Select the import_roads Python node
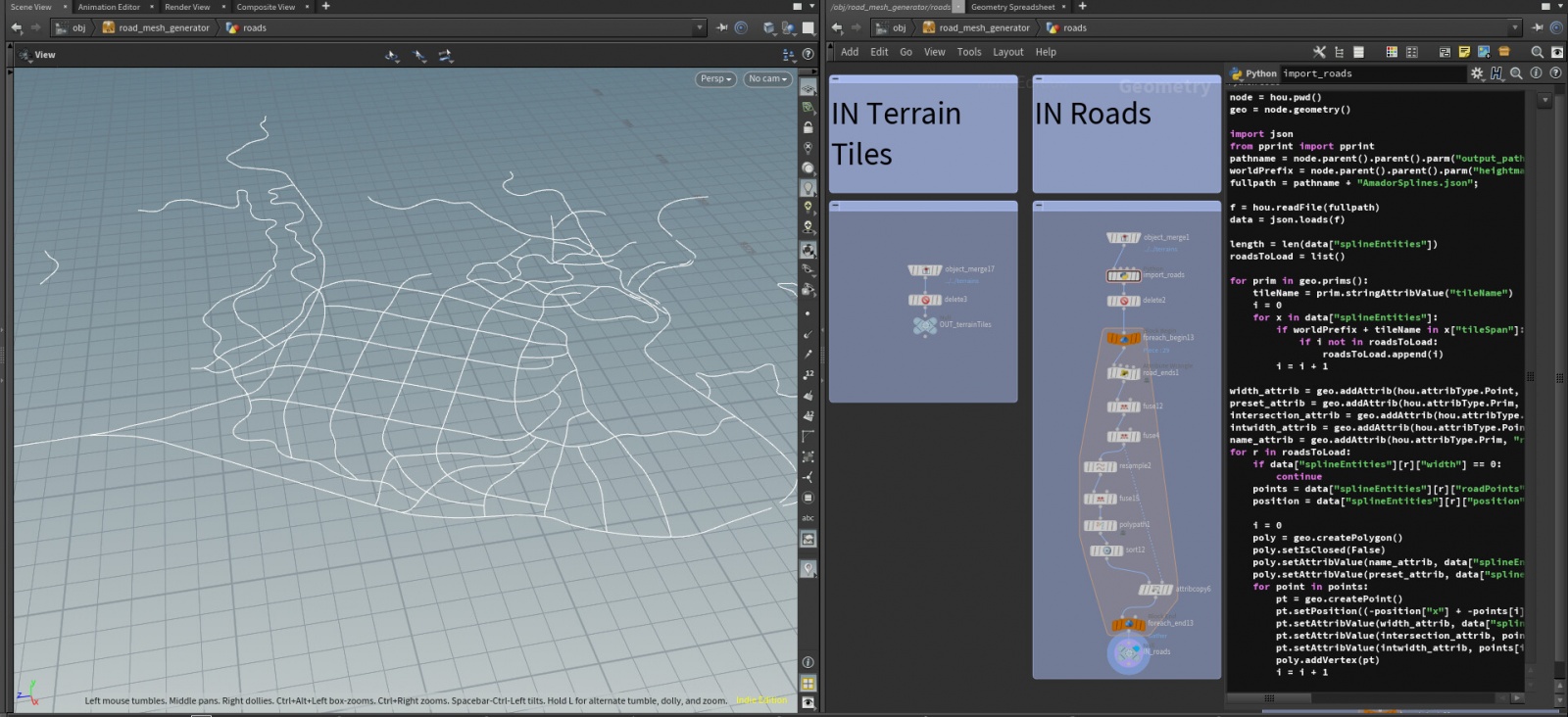Image resolution: width=1568 pixels, height=717 pixels. click(1124, 275)
